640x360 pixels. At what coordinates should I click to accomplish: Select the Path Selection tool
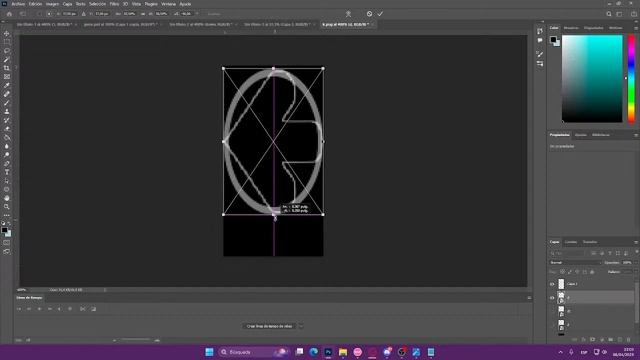[7, 181]
